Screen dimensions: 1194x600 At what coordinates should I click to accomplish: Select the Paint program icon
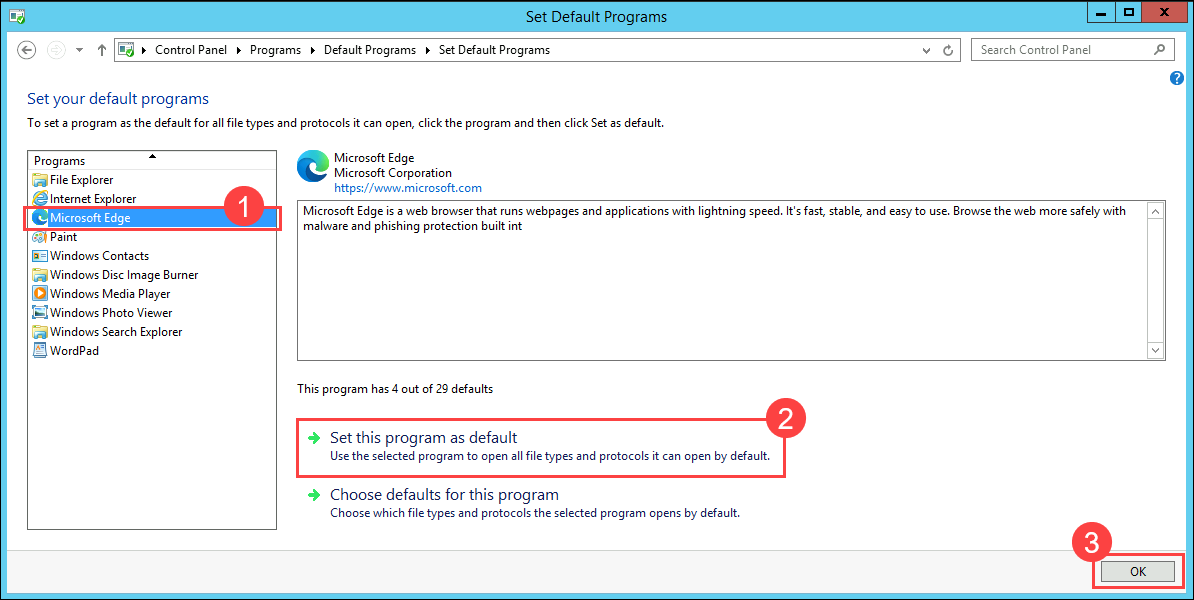coord(41,237)
